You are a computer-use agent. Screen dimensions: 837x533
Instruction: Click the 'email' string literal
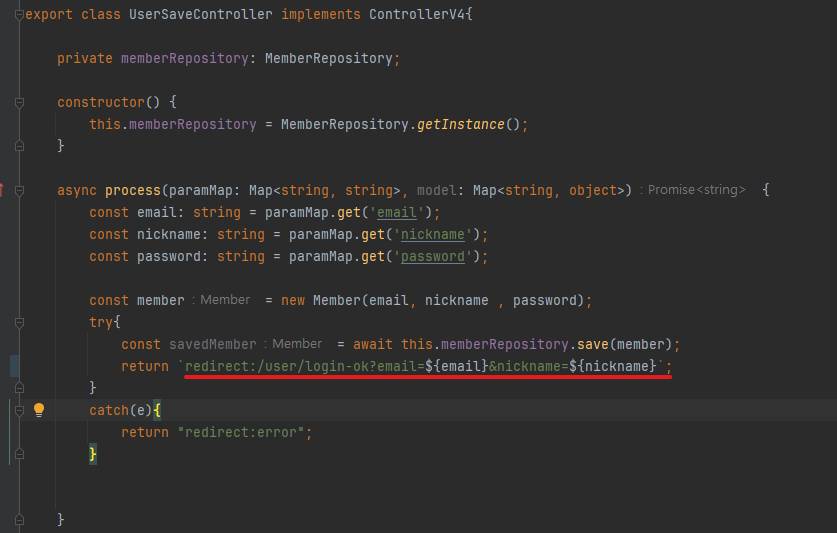click(396, 213)
